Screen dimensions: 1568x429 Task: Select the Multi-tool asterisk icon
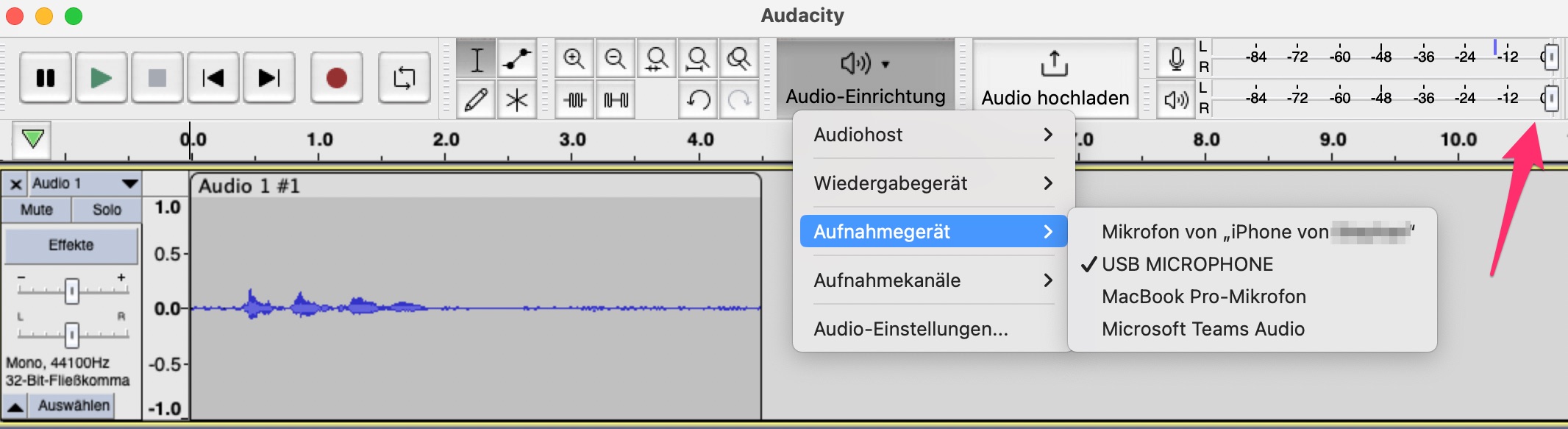point(517,99)
